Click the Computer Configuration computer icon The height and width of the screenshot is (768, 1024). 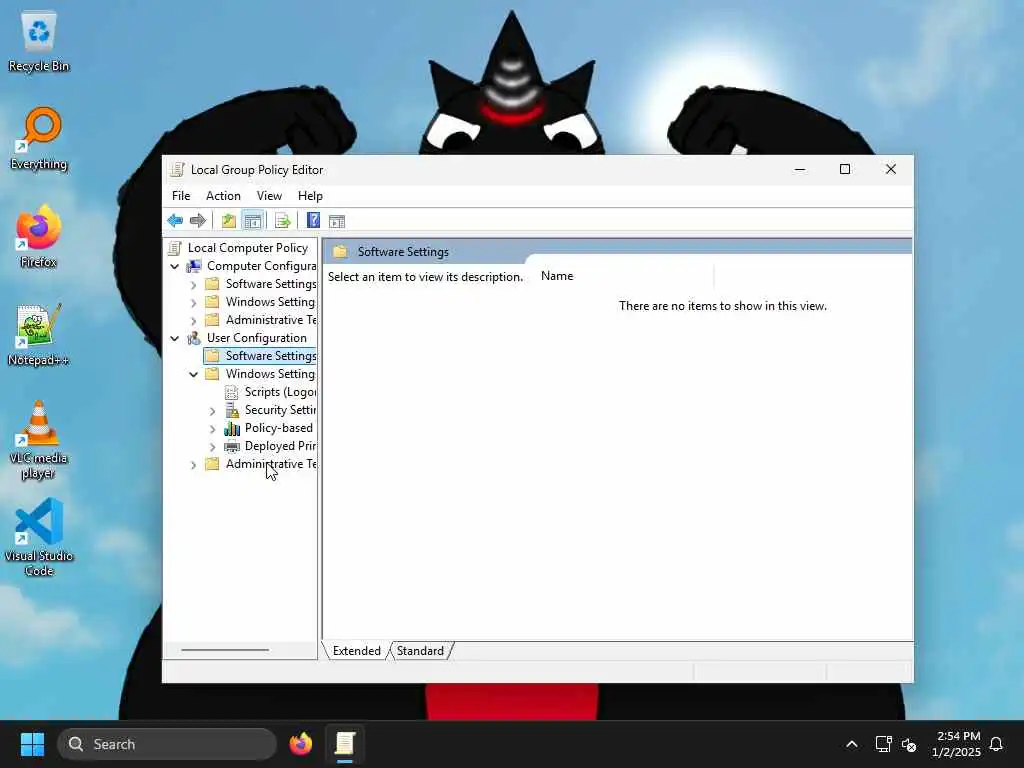pos(194,266)
